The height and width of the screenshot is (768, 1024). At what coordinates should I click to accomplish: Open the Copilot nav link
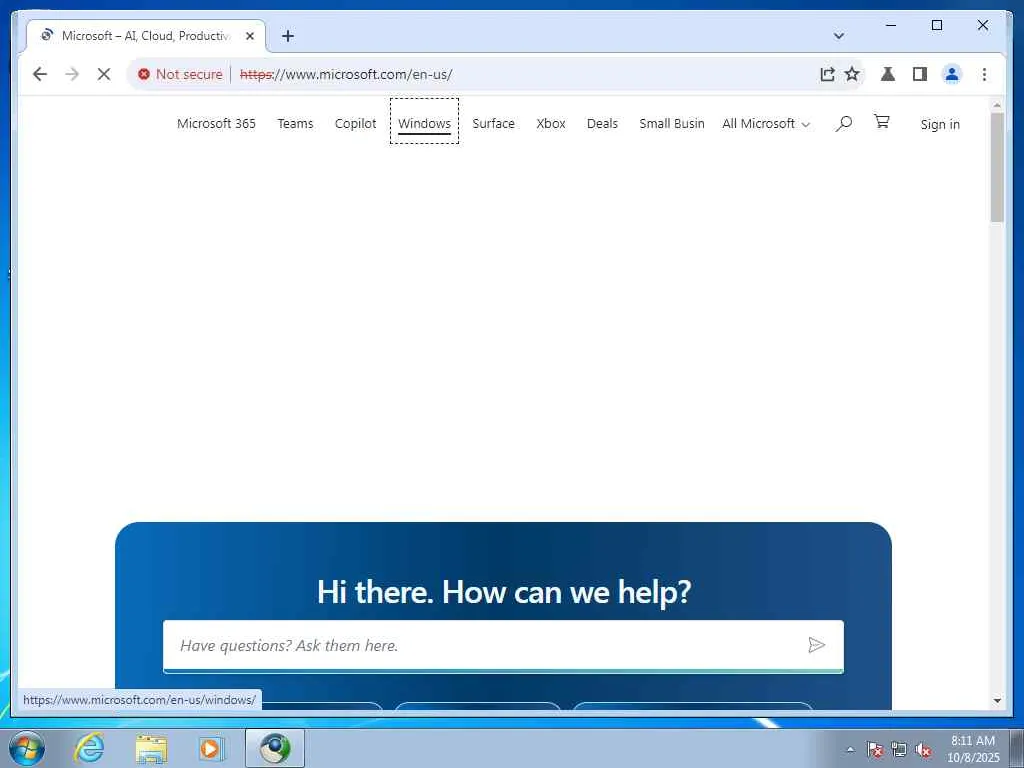tap(355, 123)
